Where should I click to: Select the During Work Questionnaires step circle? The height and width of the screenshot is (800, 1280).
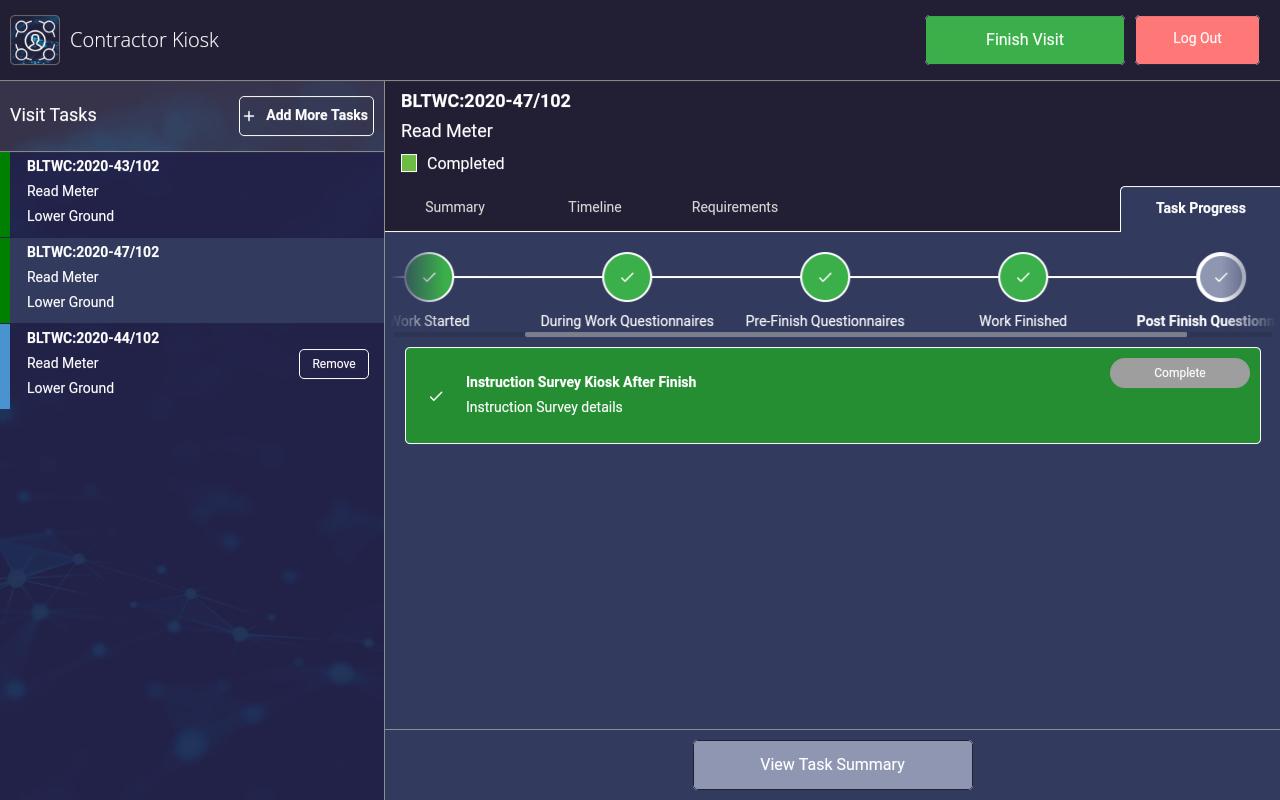point(627,277)
